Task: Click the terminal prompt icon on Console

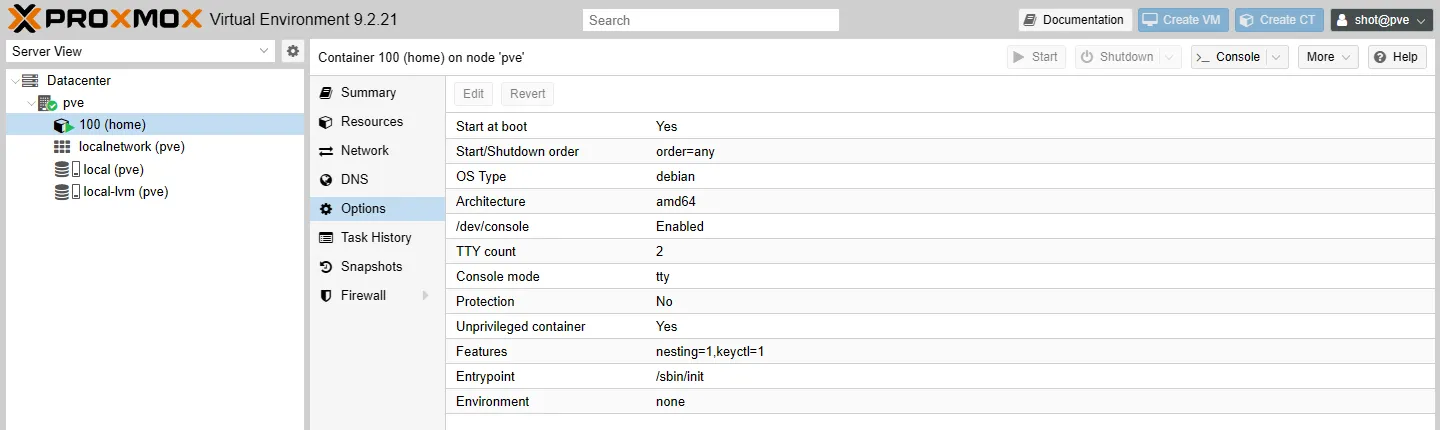Action: (1203, 57)
